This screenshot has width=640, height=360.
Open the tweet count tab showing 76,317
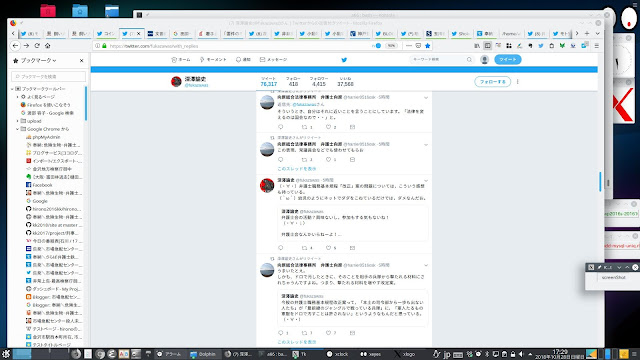pos(269,82)
